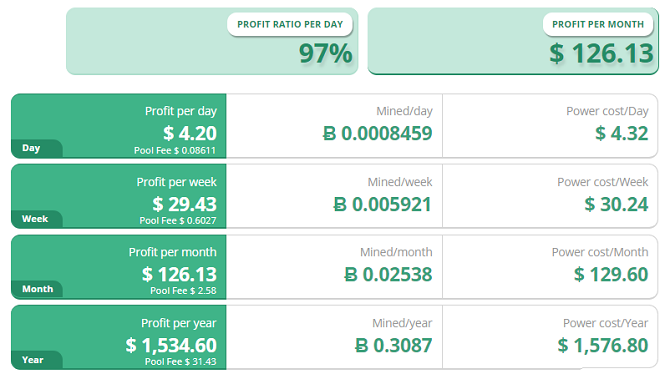670x374 pixels.
Task: Select Pool Fee $ 0.08611 text
Action: 175,150
